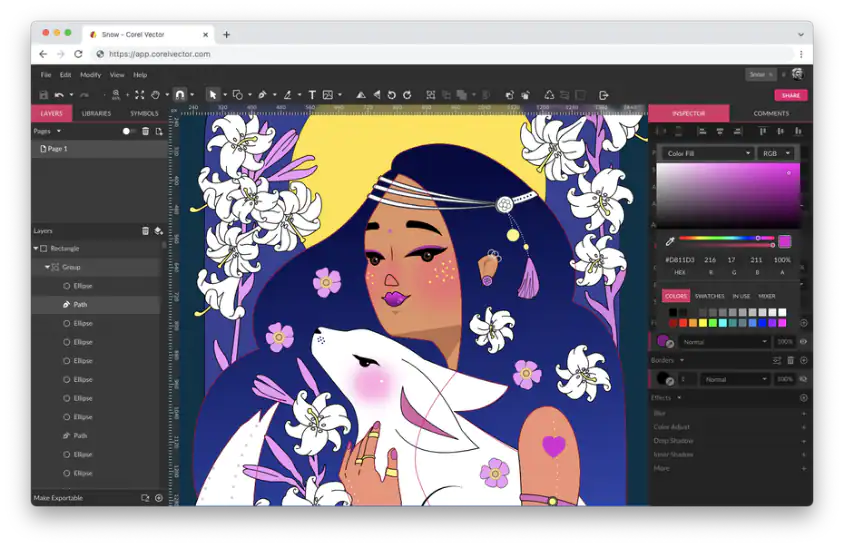The width and height of the screenshot is (844, 547).
Task: Choose the Text tool
Action: (312, 95)
